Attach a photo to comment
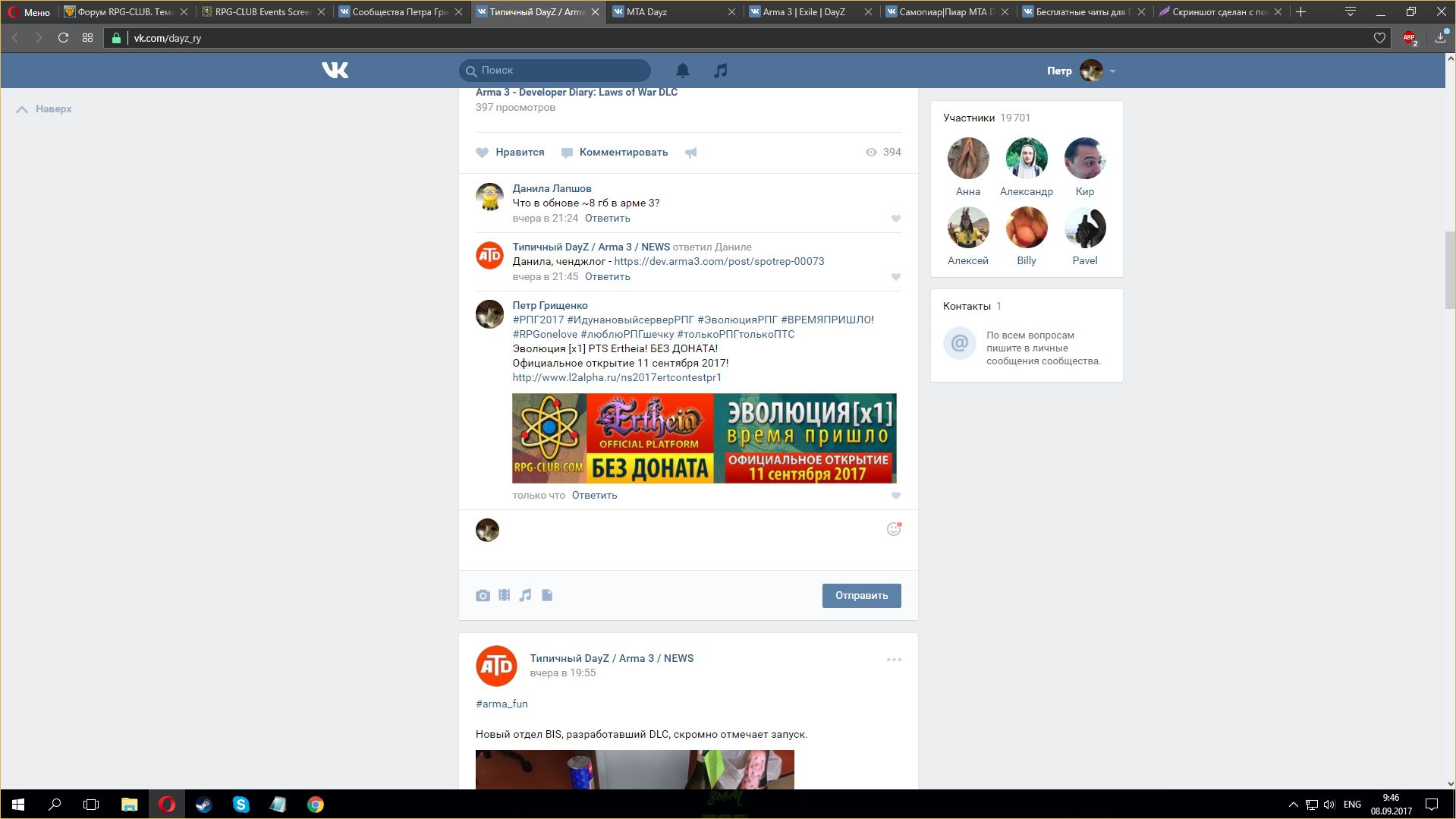The image size is (1456, 819). (x=483, y=596)
